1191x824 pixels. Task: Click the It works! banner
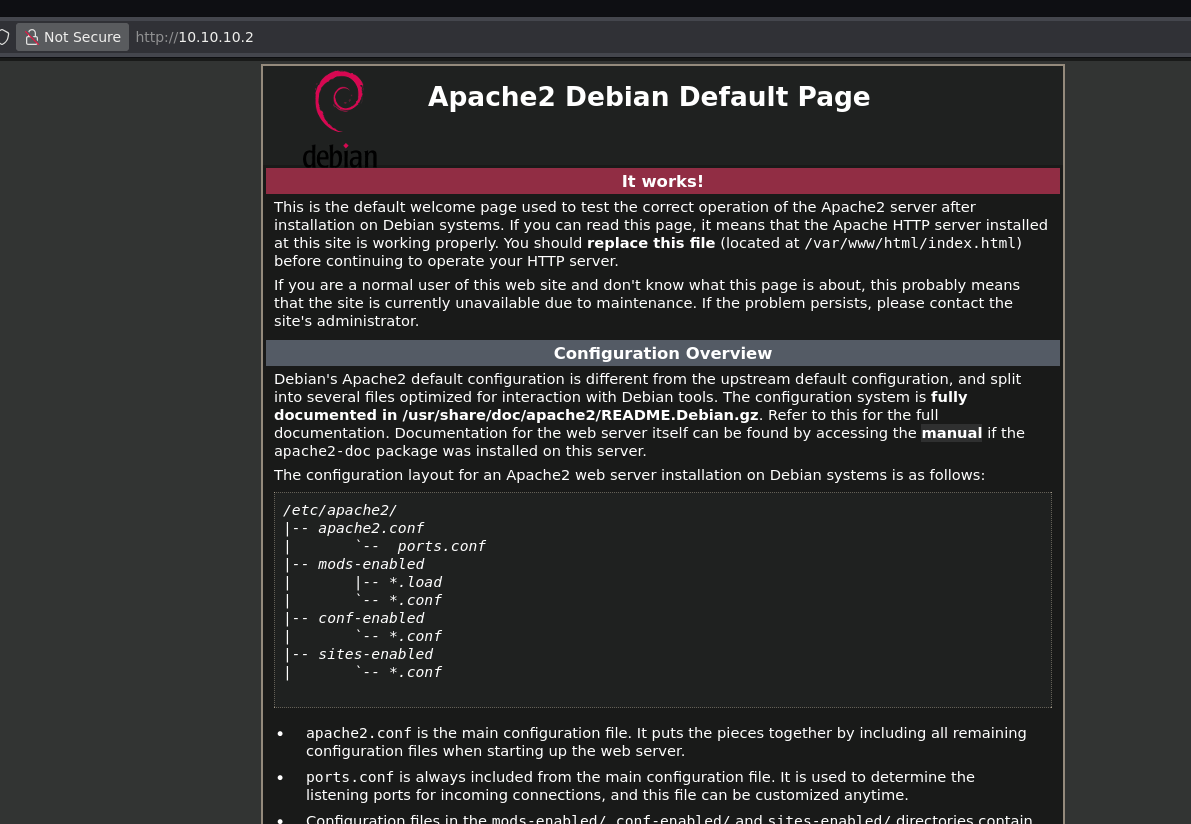(662, 181)
